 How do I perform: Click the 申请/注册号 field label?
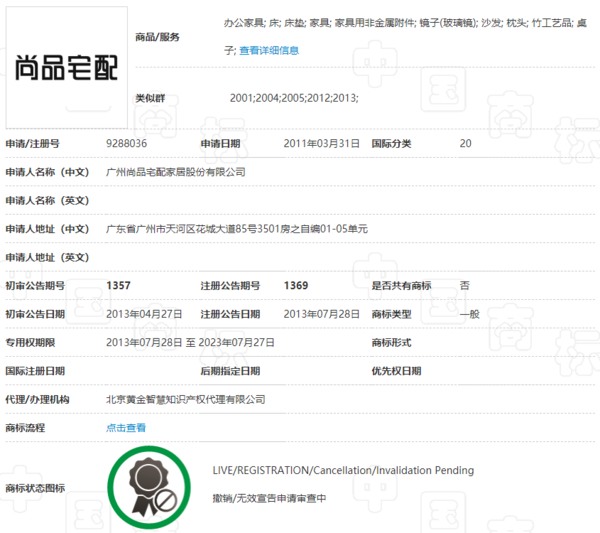(33, 143)
